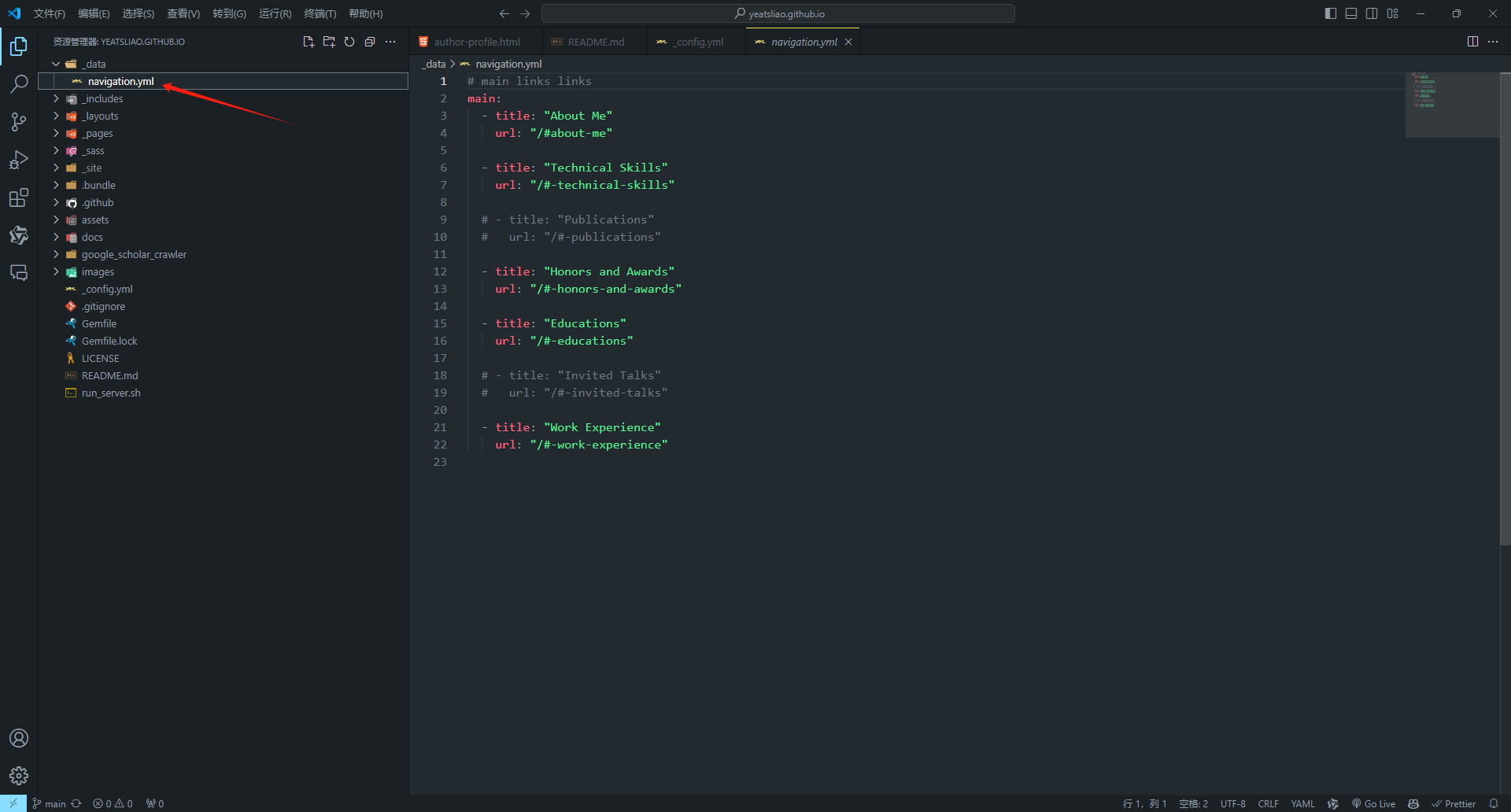Open the Source Control view
Image resolution: width=1511 pixels, height=812 pixels.
click(x=19, y=122)
